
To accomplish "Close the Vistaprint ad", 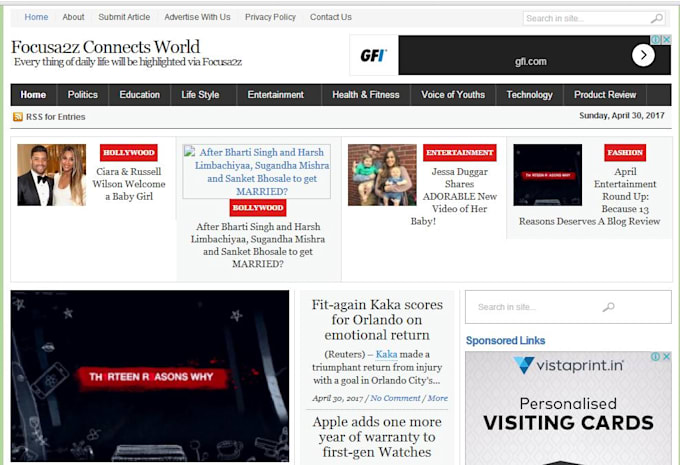I will point(667,356).
